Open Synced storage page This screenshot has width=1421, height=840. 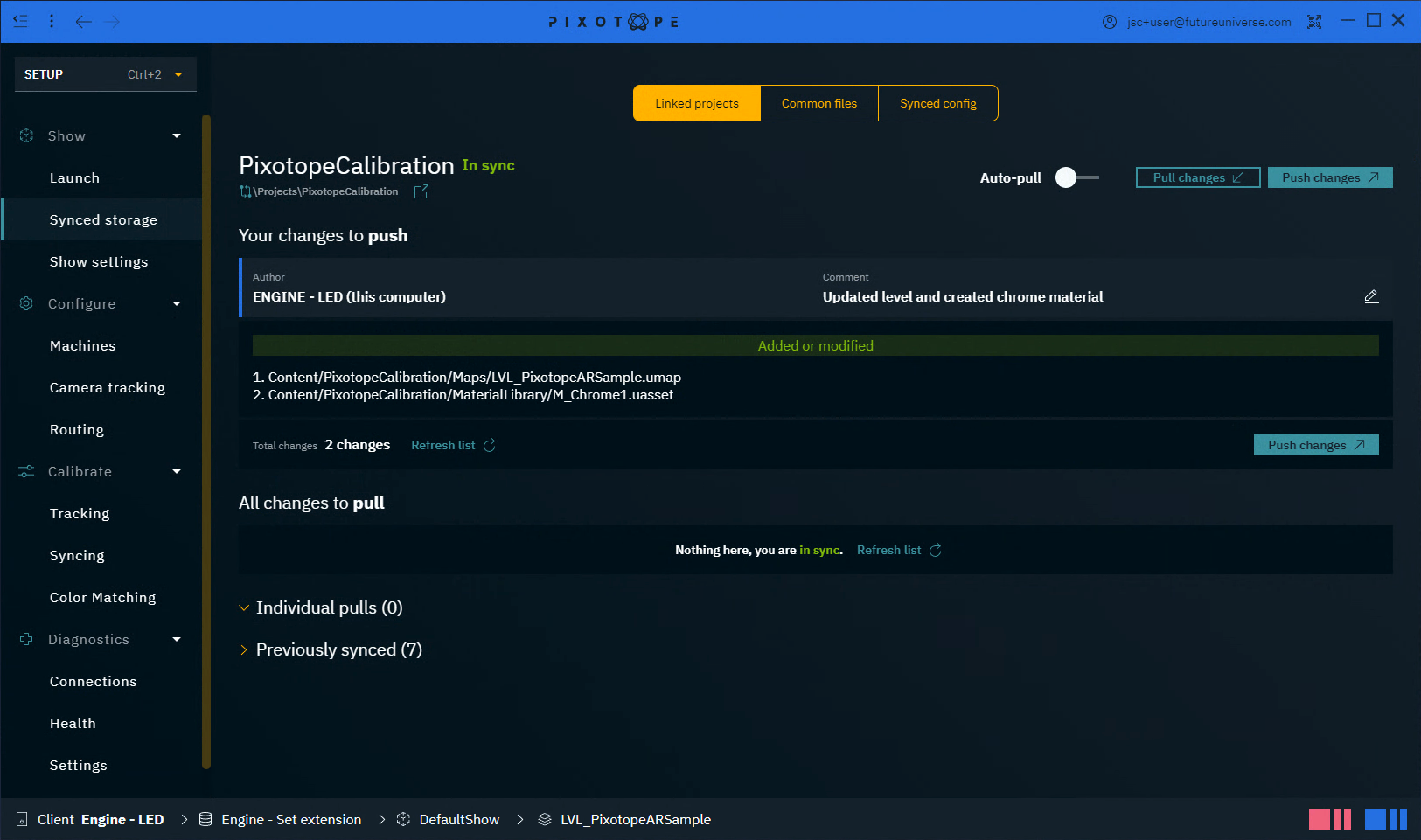coord(101,219)
